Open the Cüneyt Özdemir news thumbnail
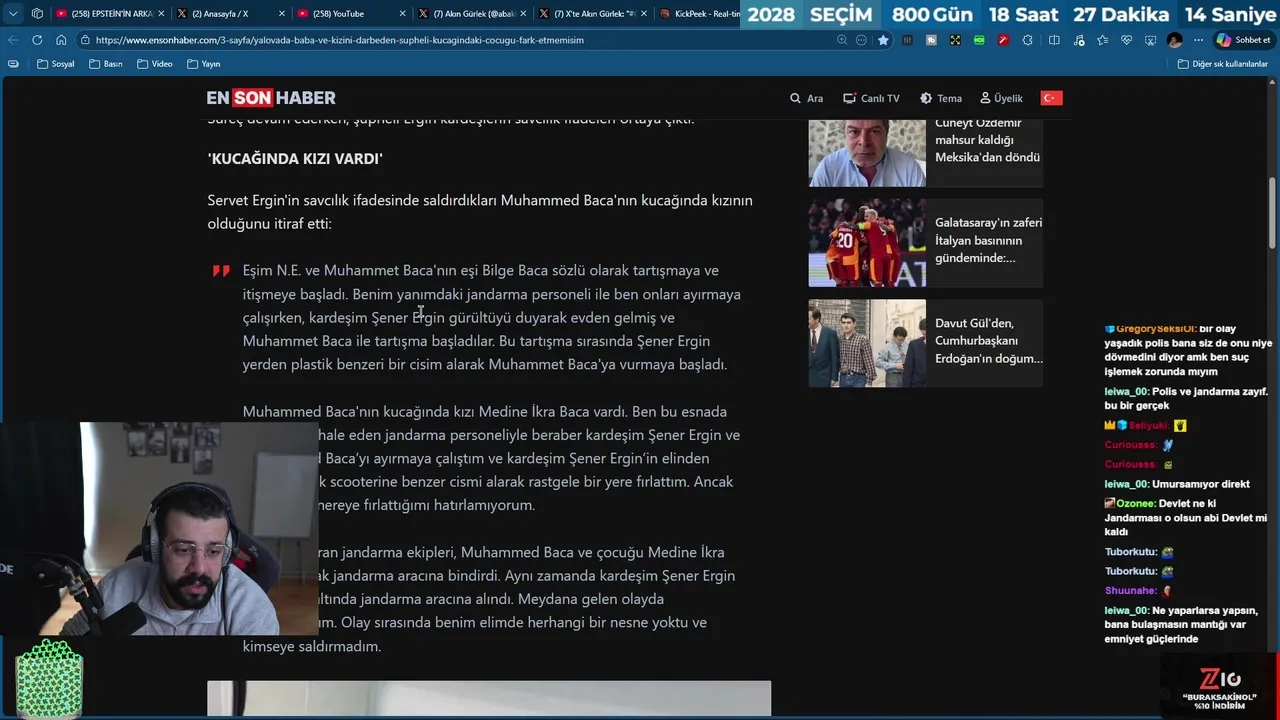The width and height of the screenshot is (1280, 720). 867,153
